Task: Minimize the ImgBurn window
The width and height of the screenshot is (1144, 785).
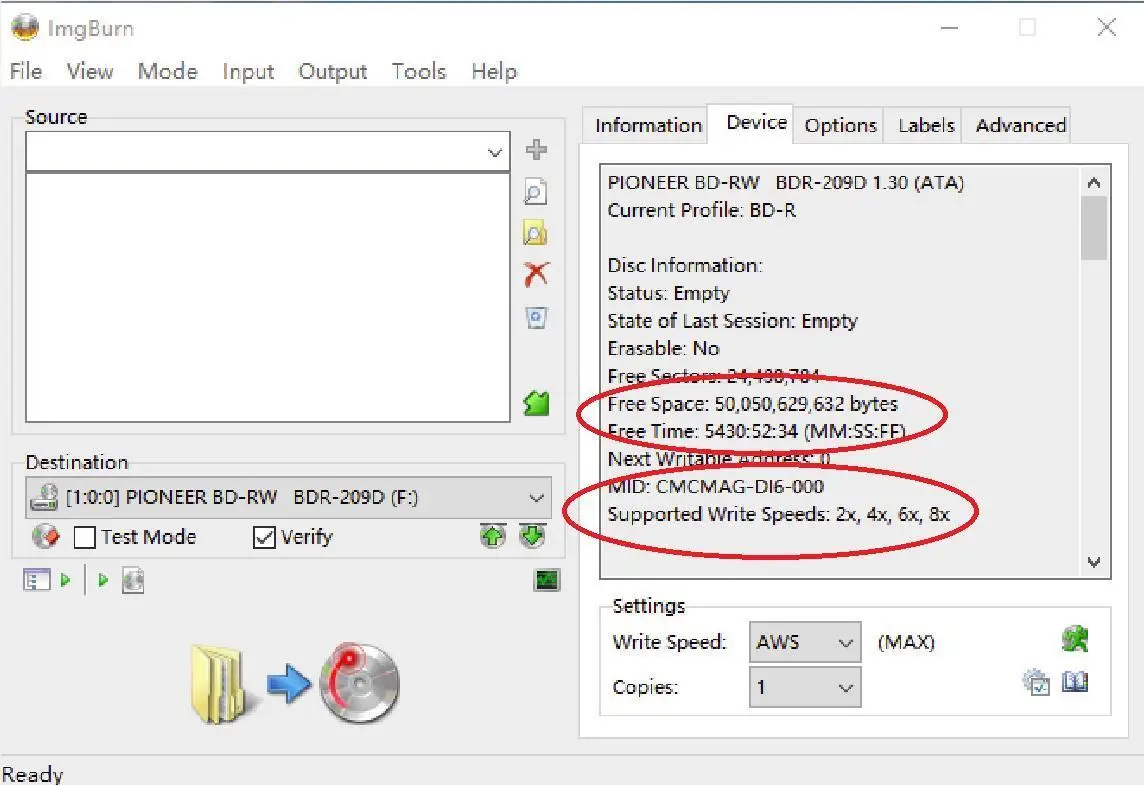Action: 949,28
